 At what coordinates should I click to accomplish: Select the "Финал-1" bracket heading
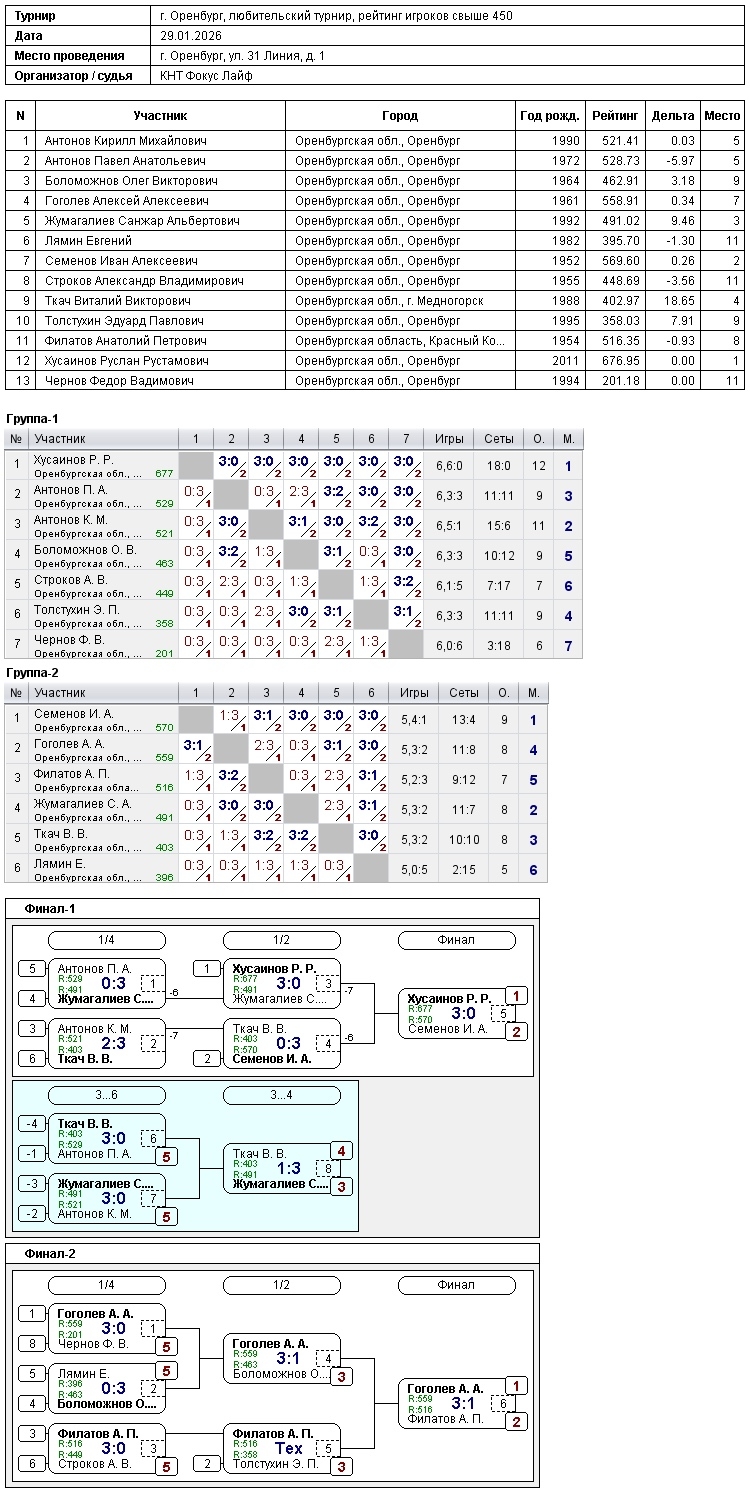[x=50, y=909]
